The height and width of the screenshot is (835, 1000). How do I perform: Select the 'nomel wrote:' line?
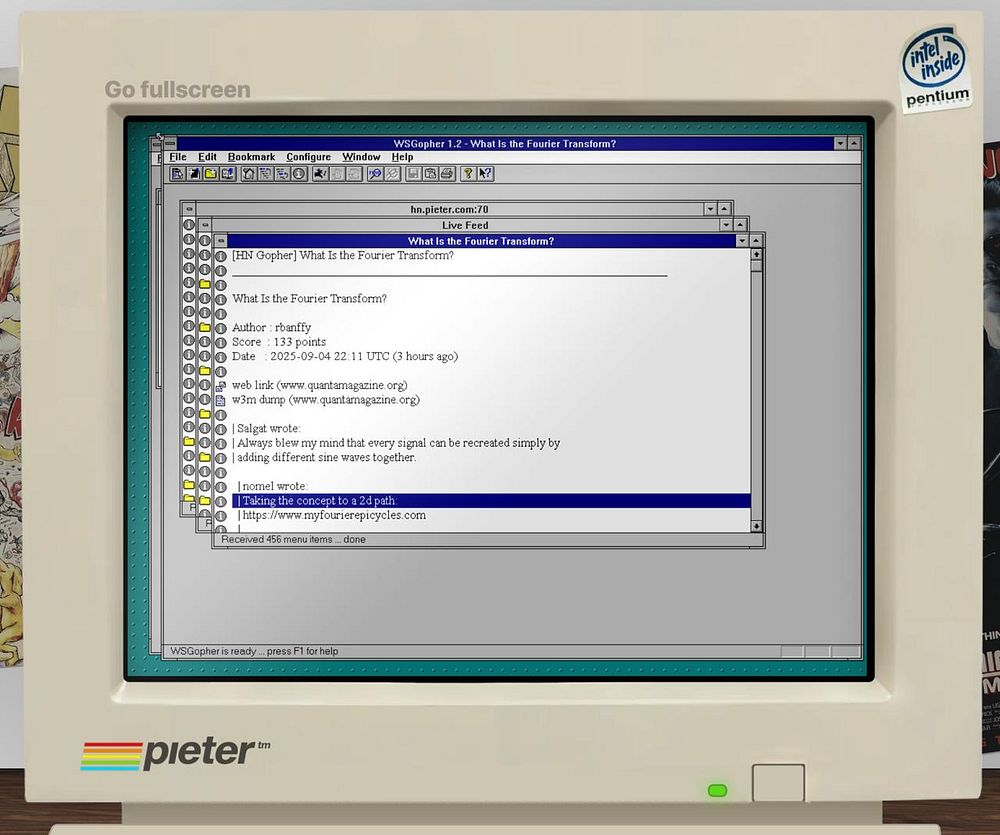(275, 486)
